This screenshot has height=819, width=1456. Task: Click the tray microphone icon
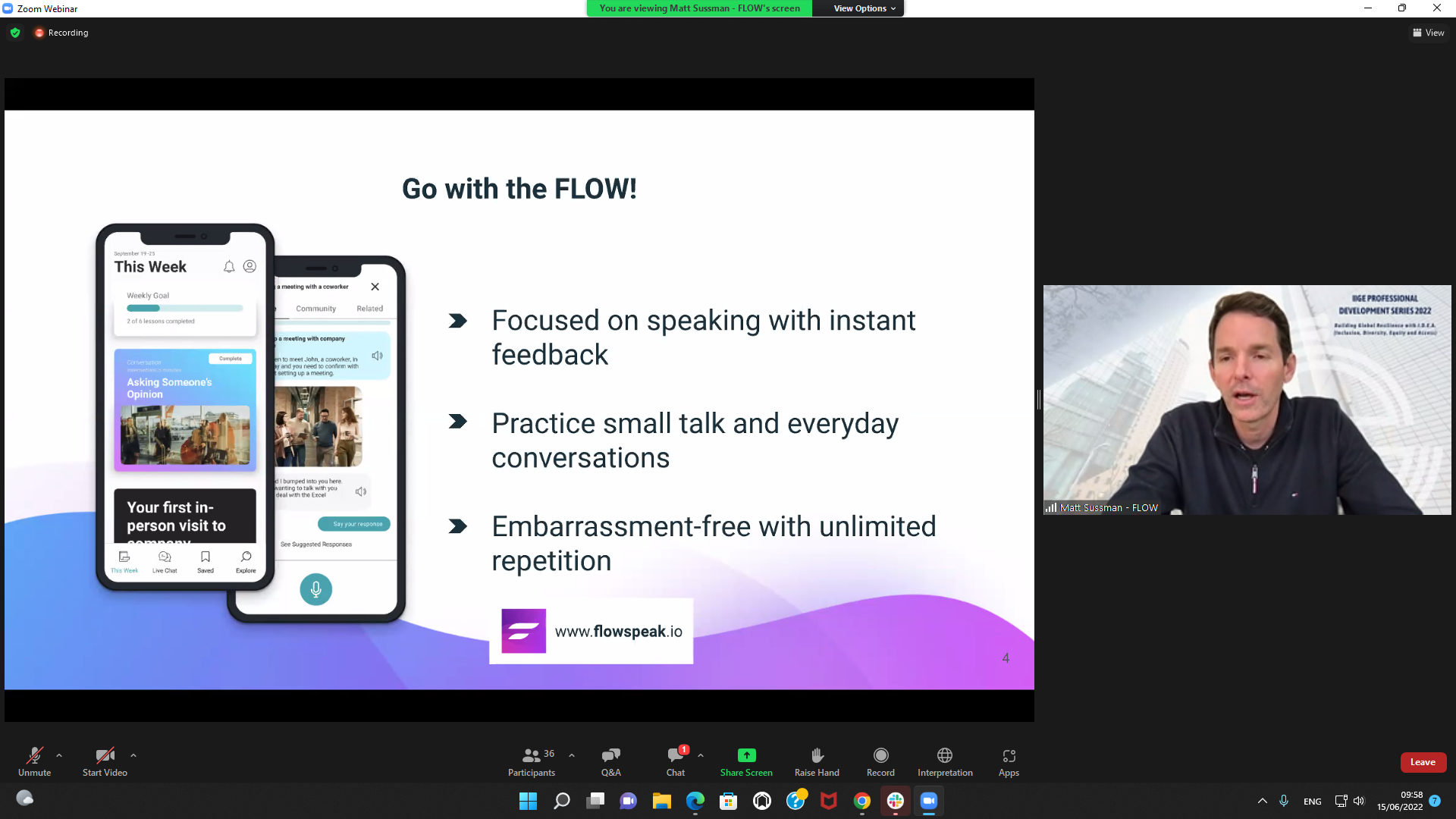(x=1284, y=801)
